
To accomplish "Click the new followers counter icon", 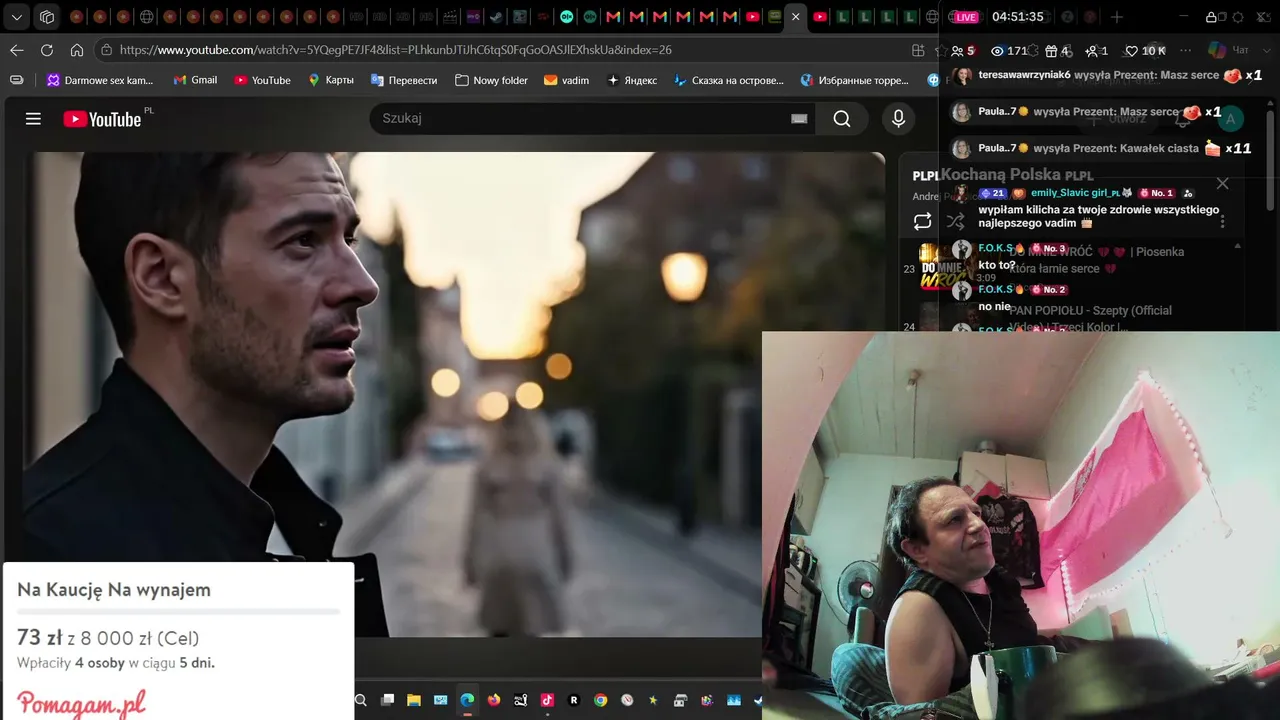I will pos(1091,51).
